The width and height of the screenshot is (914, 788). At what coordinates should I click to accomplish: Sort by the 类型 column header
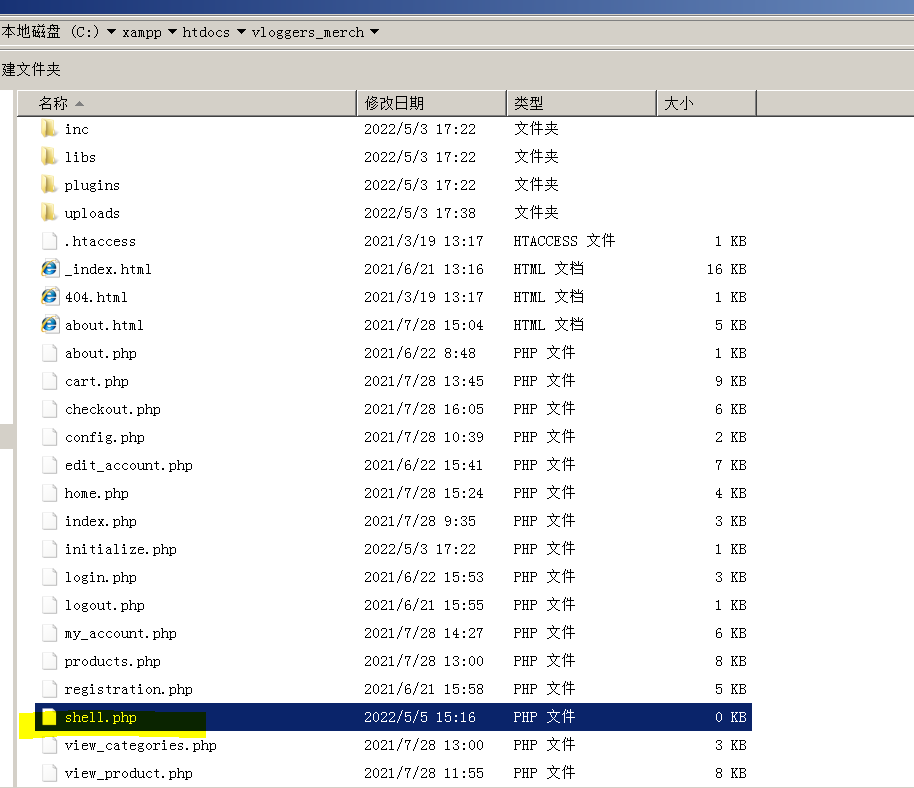(581, 103)
